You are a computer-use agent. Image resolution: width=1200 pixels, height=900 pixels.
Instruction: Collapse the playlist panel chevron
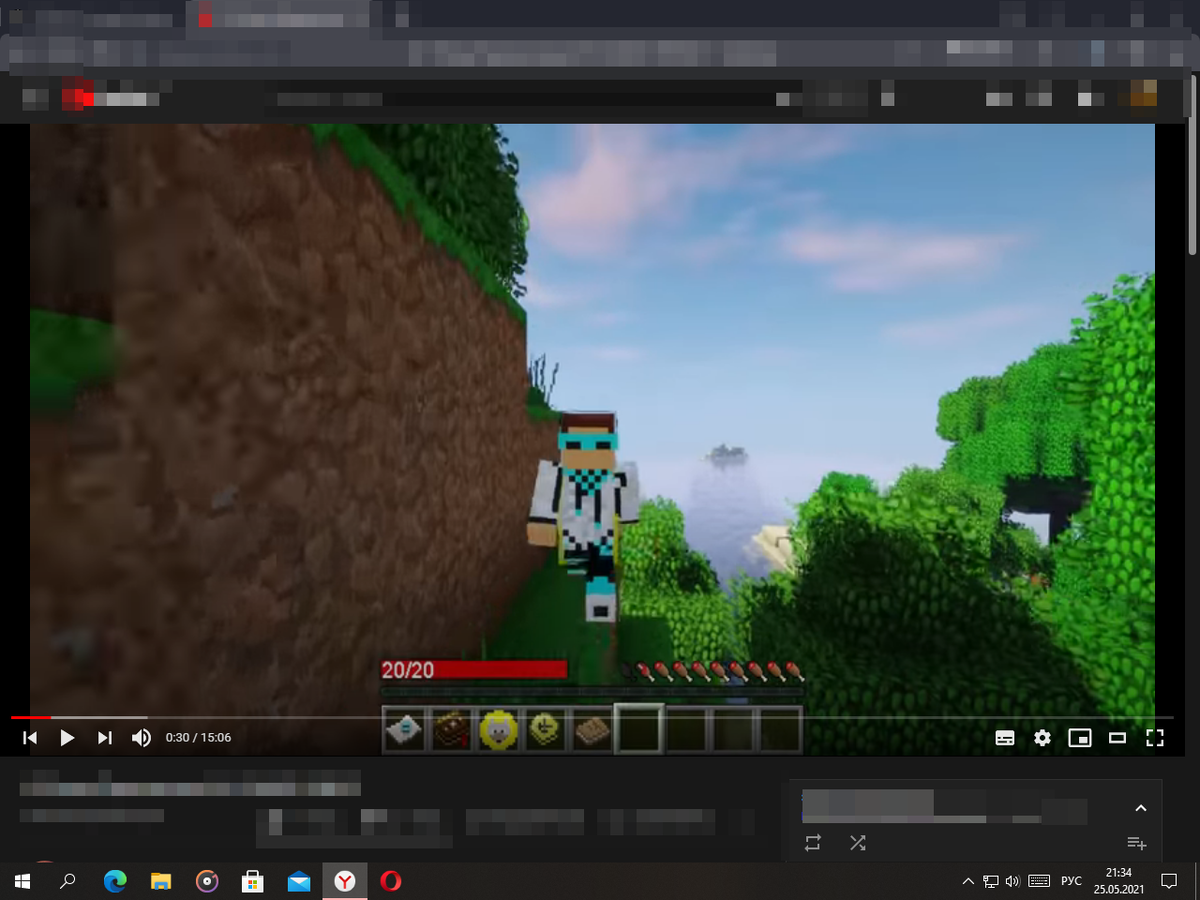[x=1140, y=808]
